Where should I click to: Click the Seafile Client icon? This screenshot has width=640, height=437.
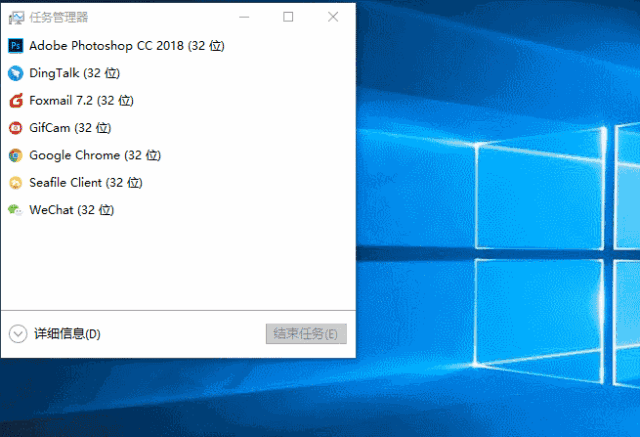(15, 183)
